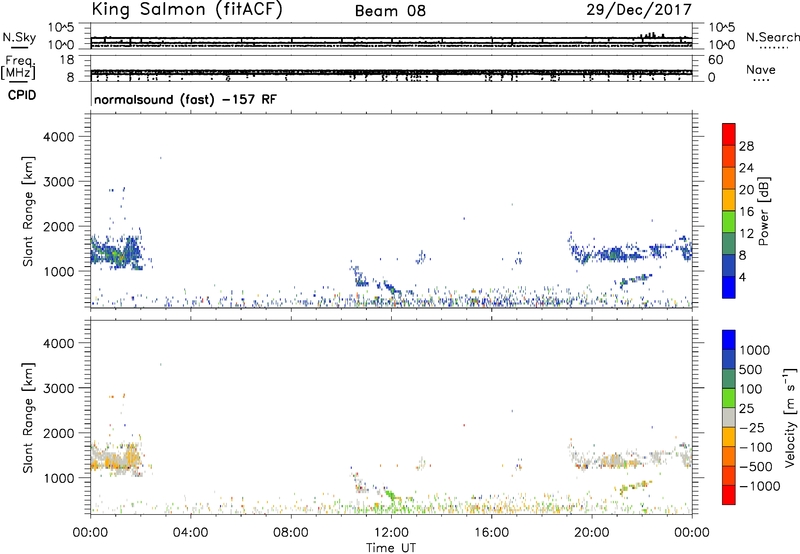Image resolution: width=800 pixels, height=554 pixels.
Task: Click frequency axis tick '18'
Action: tap(67, 60)
